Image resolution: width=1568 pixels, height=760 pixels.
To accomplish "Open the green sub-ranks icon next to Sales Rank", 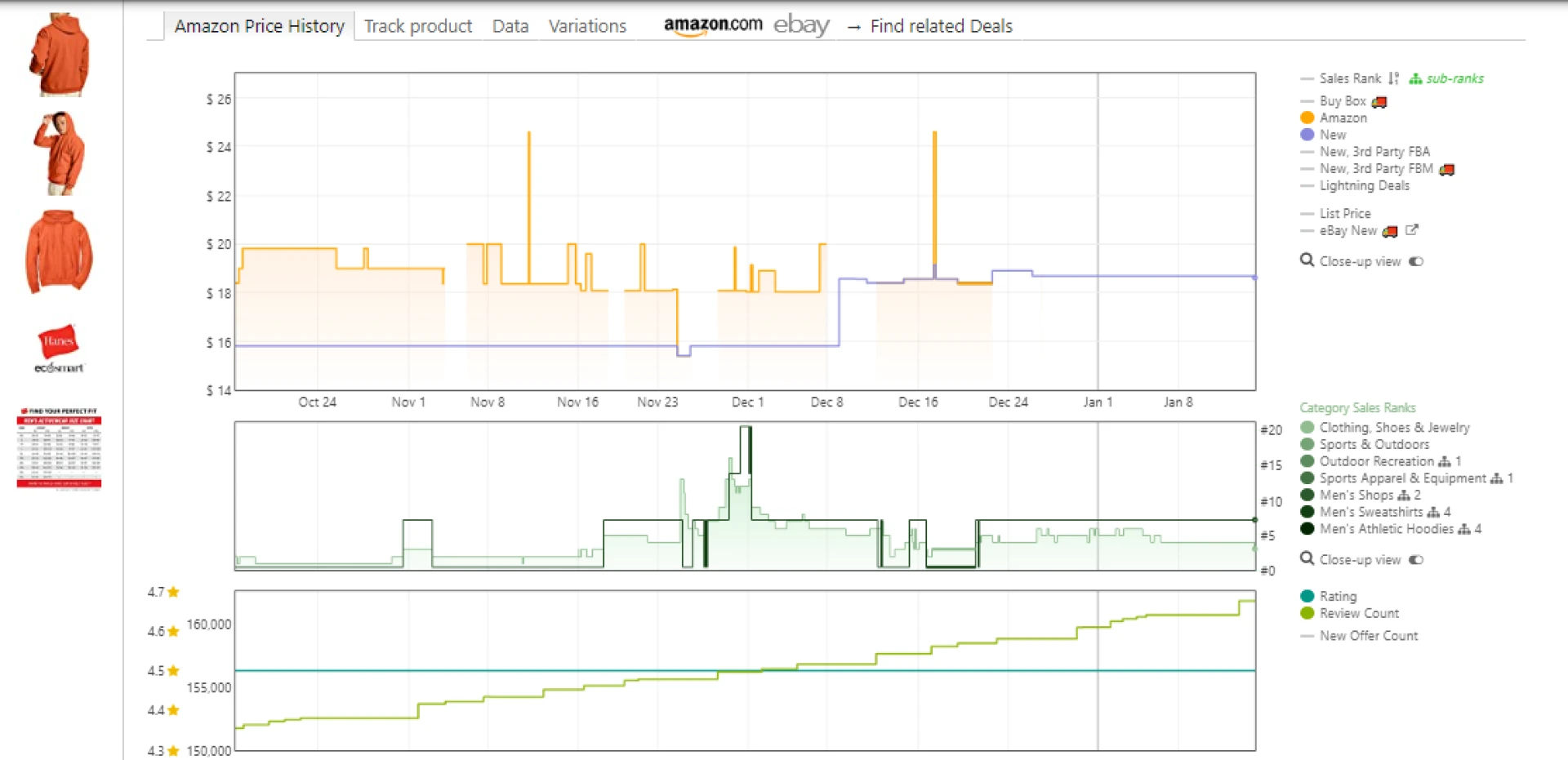I will 1415,79.
